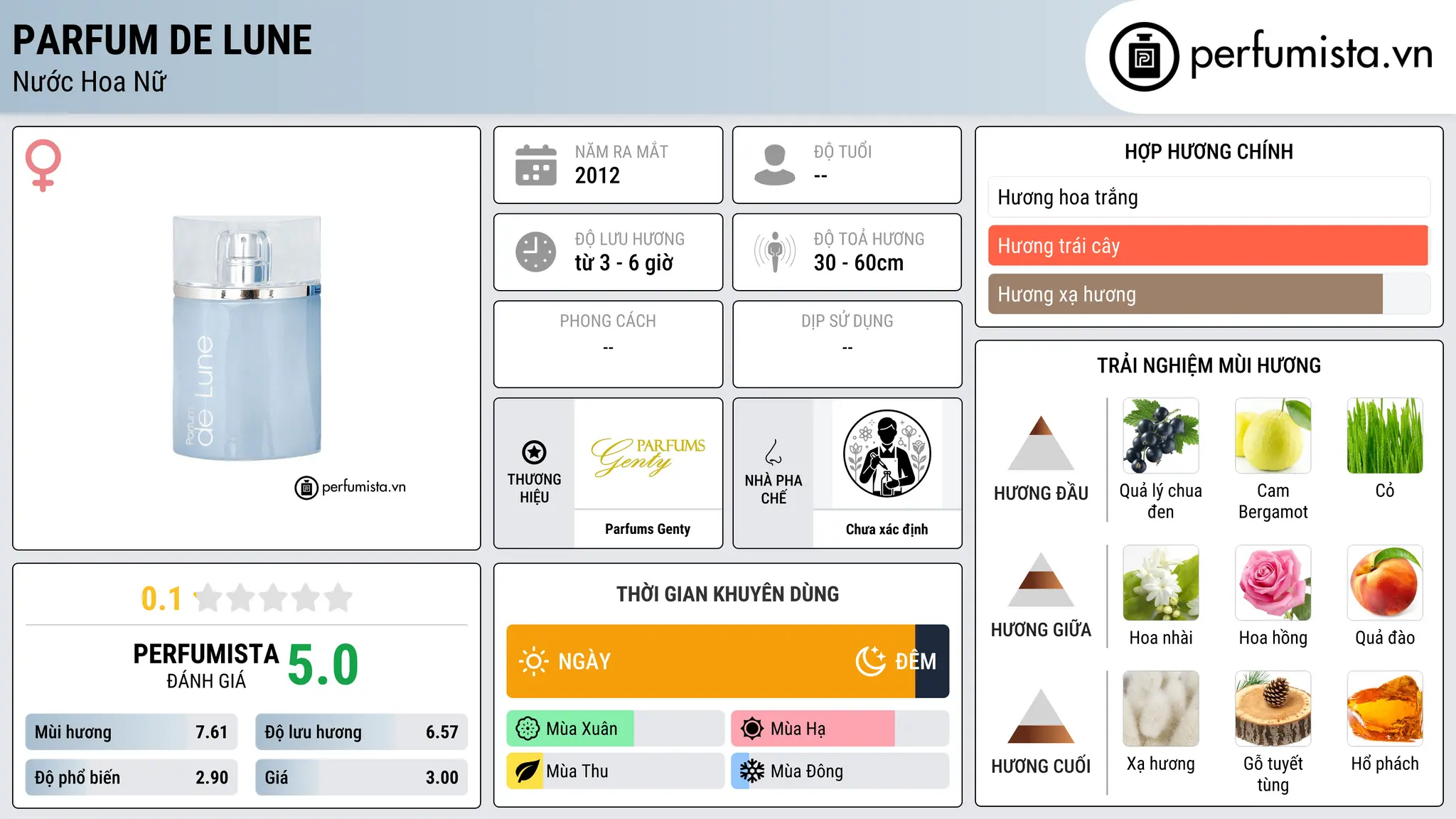Click the Mùa Thu leaf icon
Screen dimensions: 1456x819
tap(528, 771)
